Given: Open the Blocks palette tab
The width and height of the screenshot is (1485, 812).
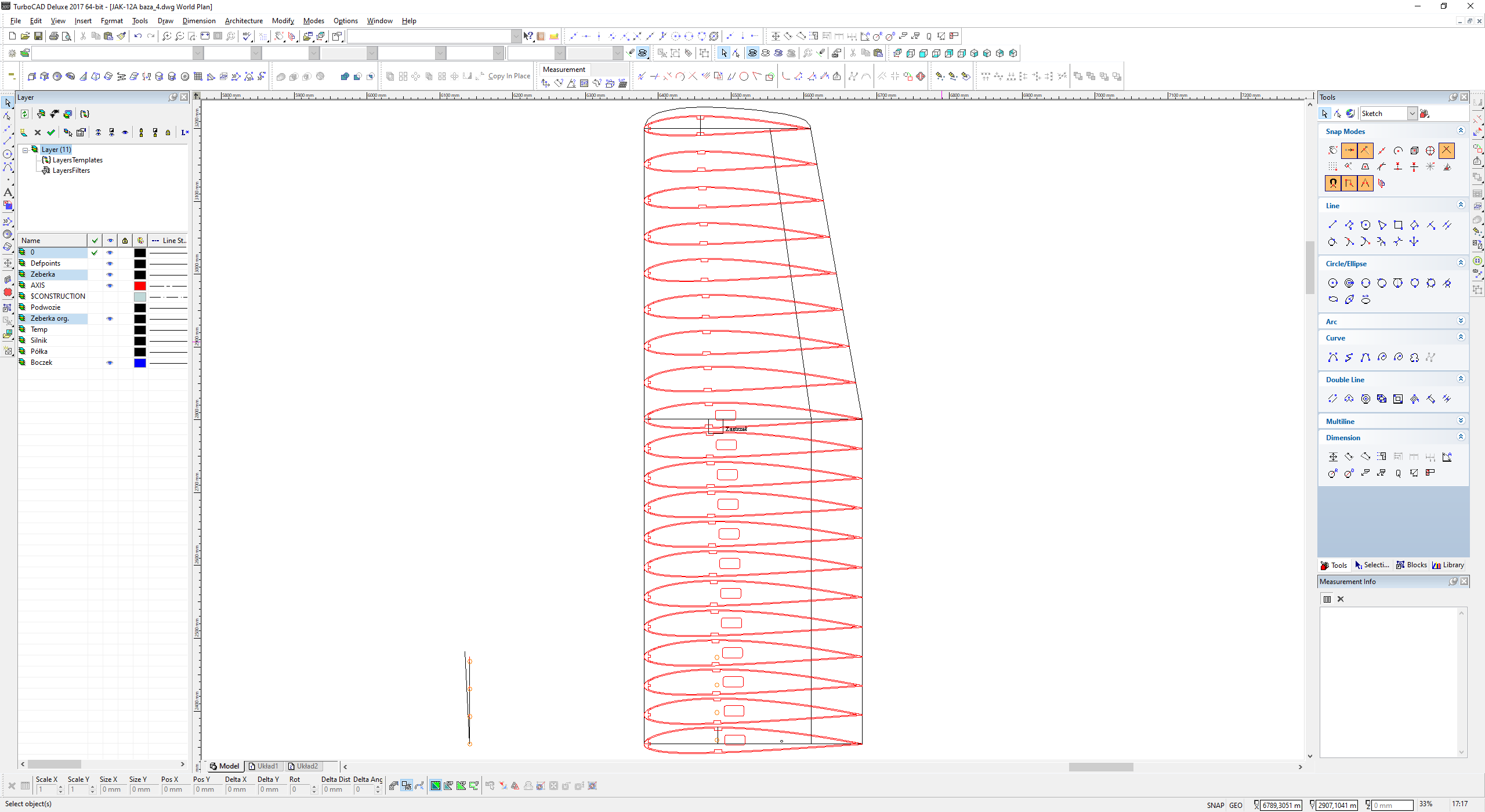Looking at the screenshot, I should [x=1411, y=565].
